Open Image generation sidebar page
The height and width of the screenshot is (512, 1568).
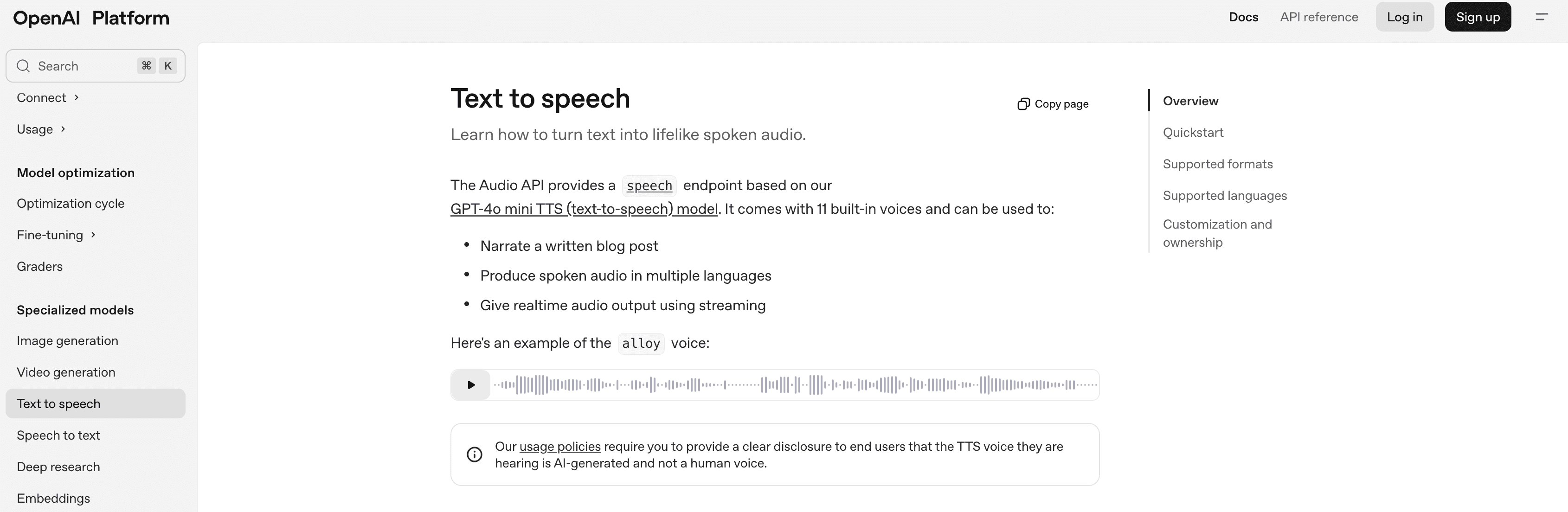pos(68,341)
